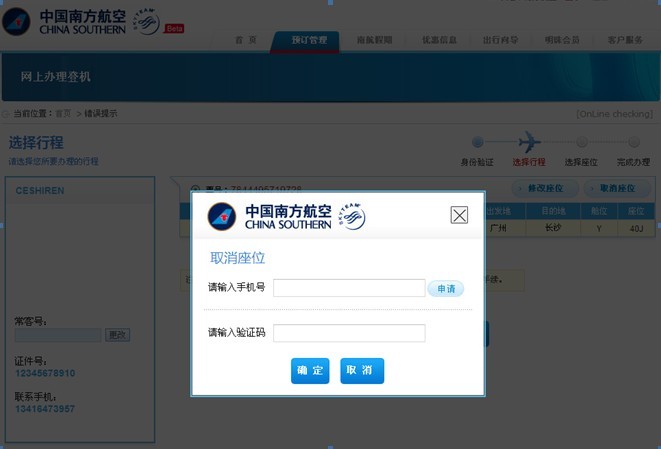Screen dimensions: 661x449
Task: Click the airplane icon at 选择行程 step
Action: (x=529, y=142)
